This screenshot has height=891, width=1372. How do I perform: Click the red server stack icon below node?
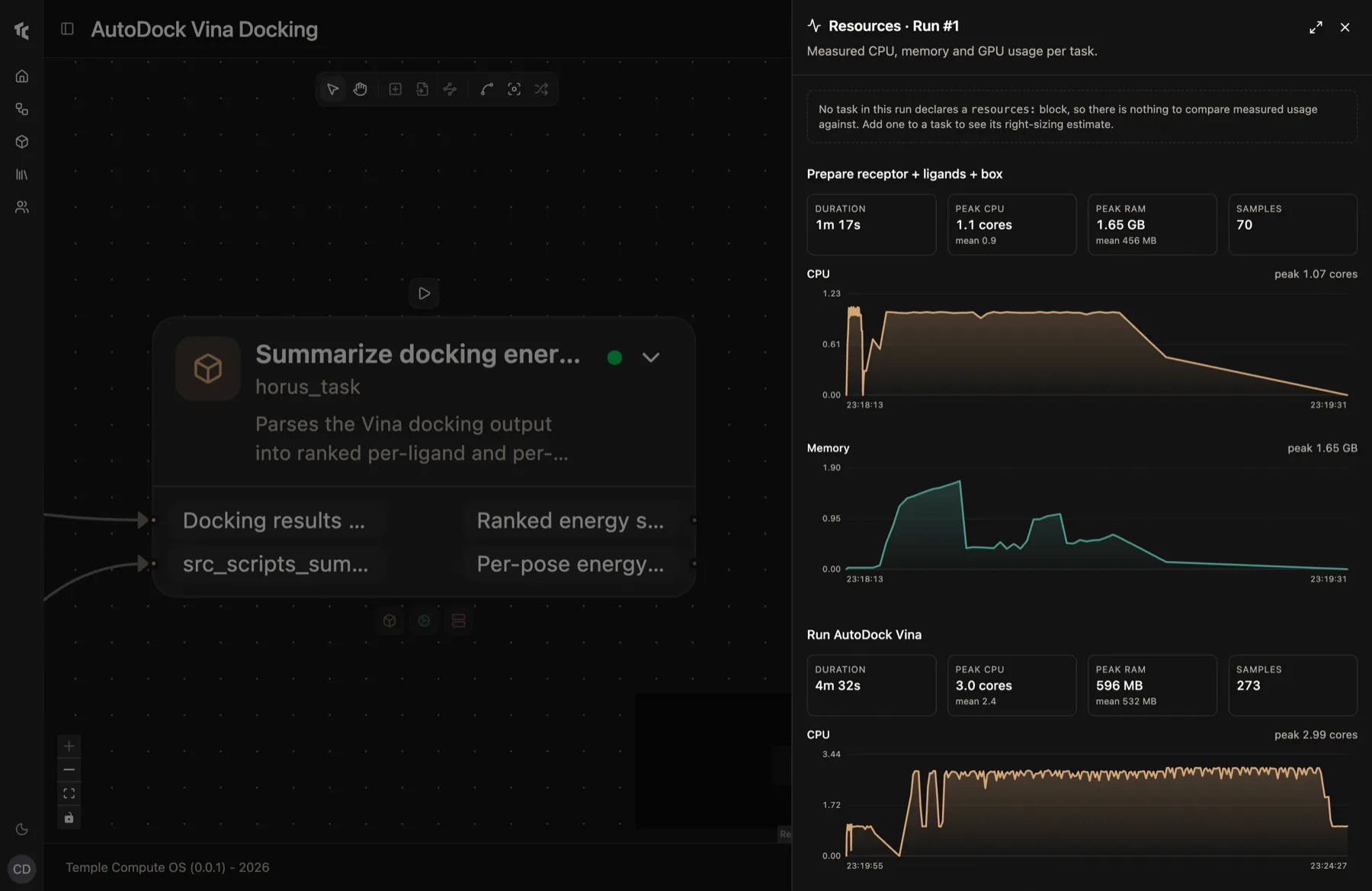coord(458,621)
